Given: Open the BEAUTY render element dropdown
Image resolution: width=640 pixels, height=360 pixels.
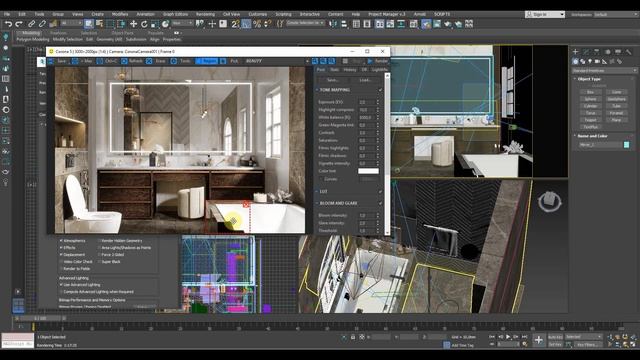Looking at the screenshot, I should pos(276,61).
